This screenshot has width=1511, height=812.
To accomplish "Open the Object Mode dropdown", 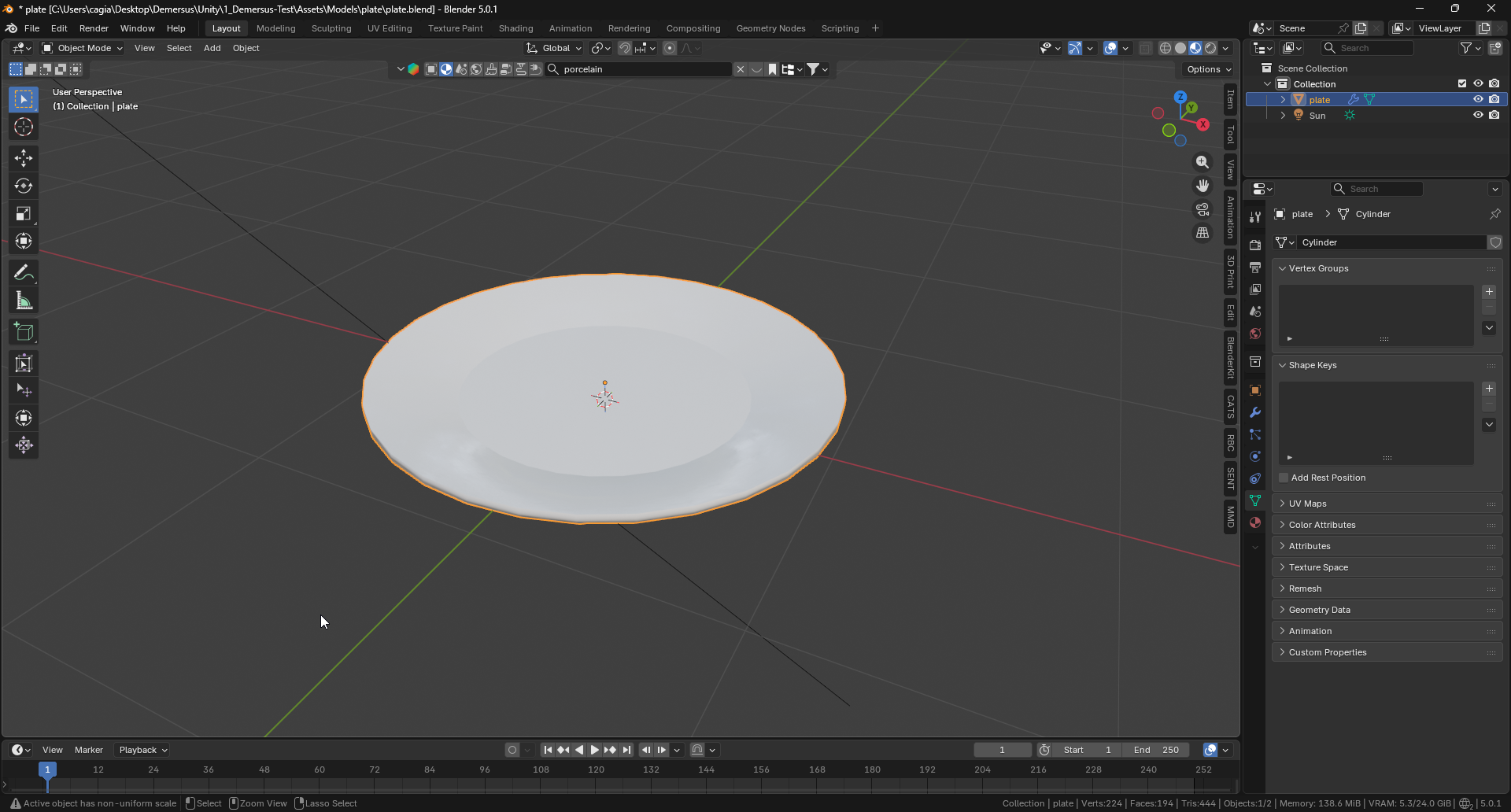I will coord(81,48).
